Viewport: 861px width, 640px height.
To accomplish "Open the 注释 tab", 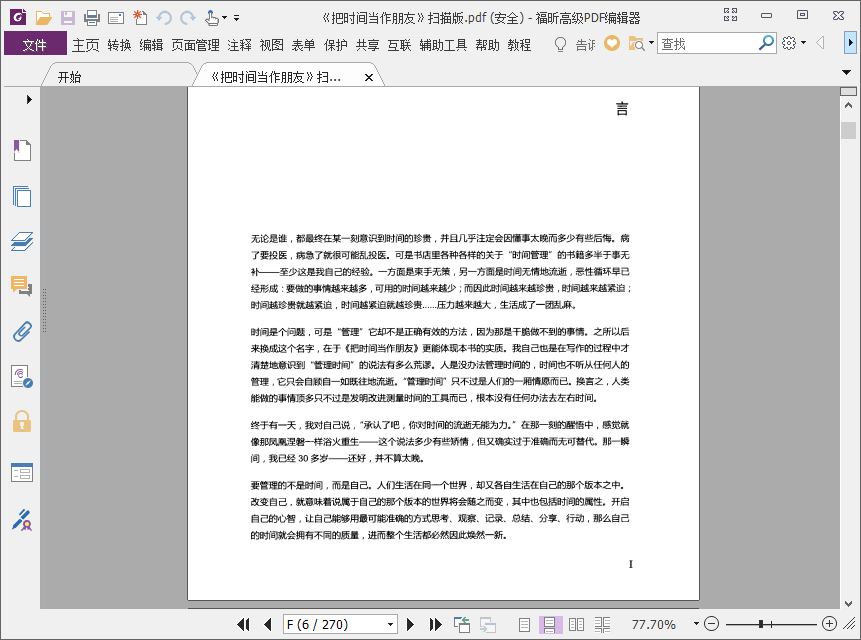I will tap(239, 45).
